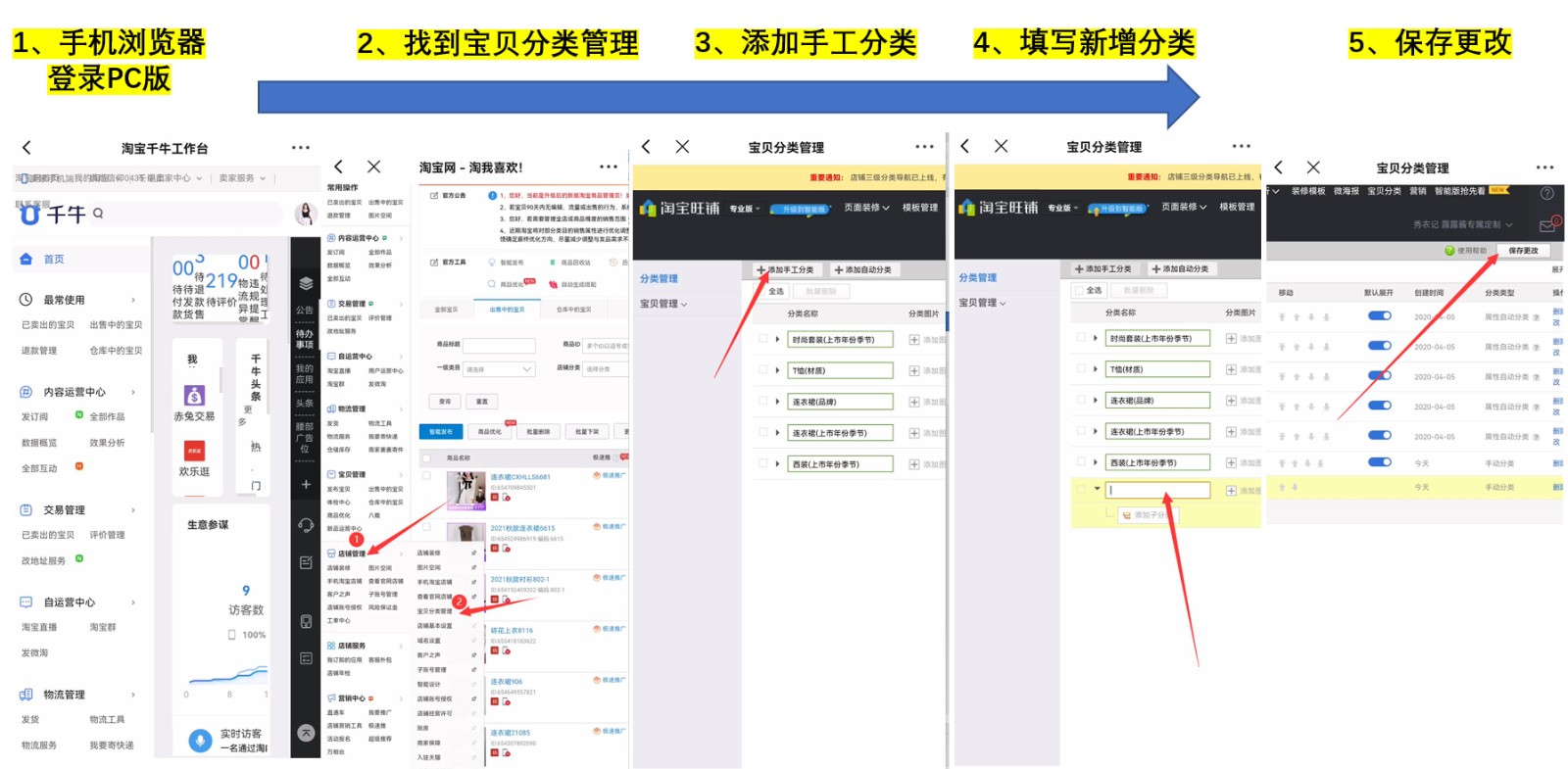Tick checkbox for 连衣裙(品牌) row in step 4

point(1081,400)
